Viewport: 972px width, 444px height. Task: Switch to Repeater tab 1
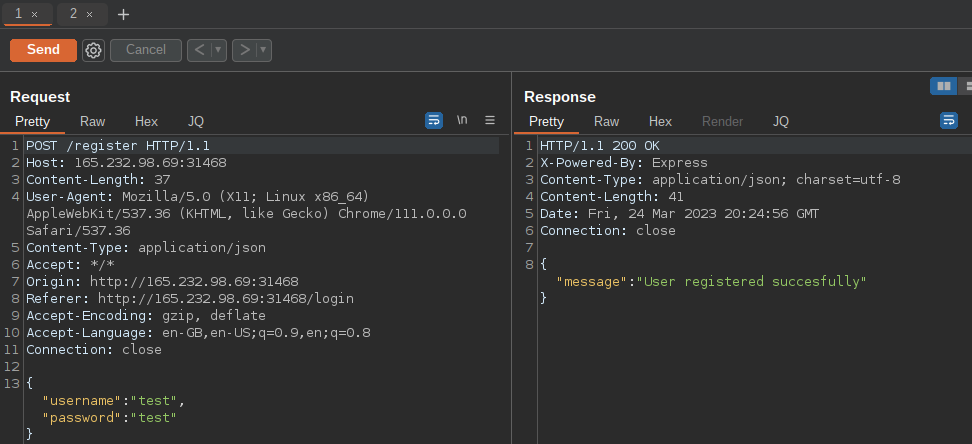(x=19, y=14)
